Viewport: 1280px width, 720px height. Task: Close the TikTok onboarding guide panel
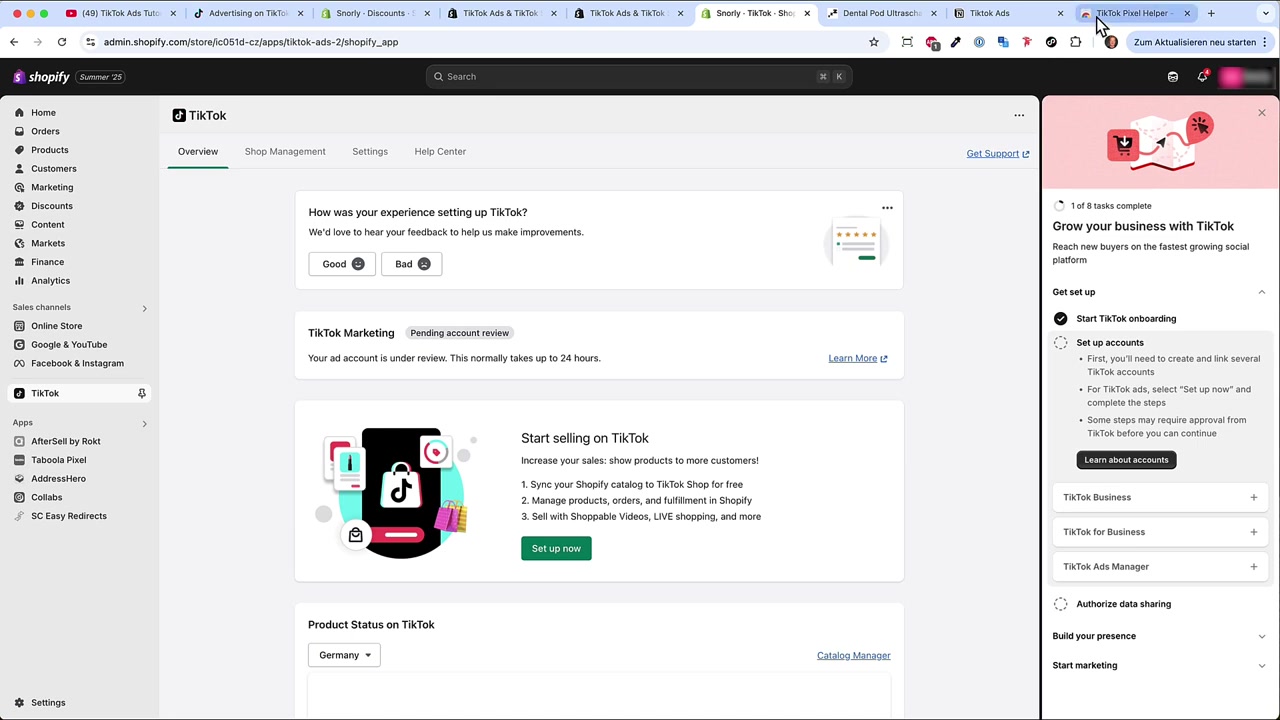coord(1261,113)
